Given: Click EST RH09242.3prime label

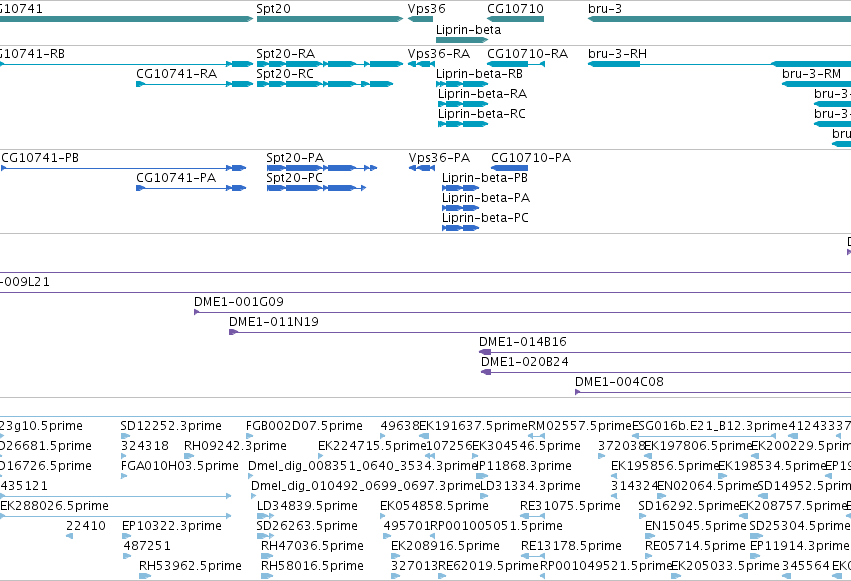Looking at the screenshot, I should tap(236, 446).
